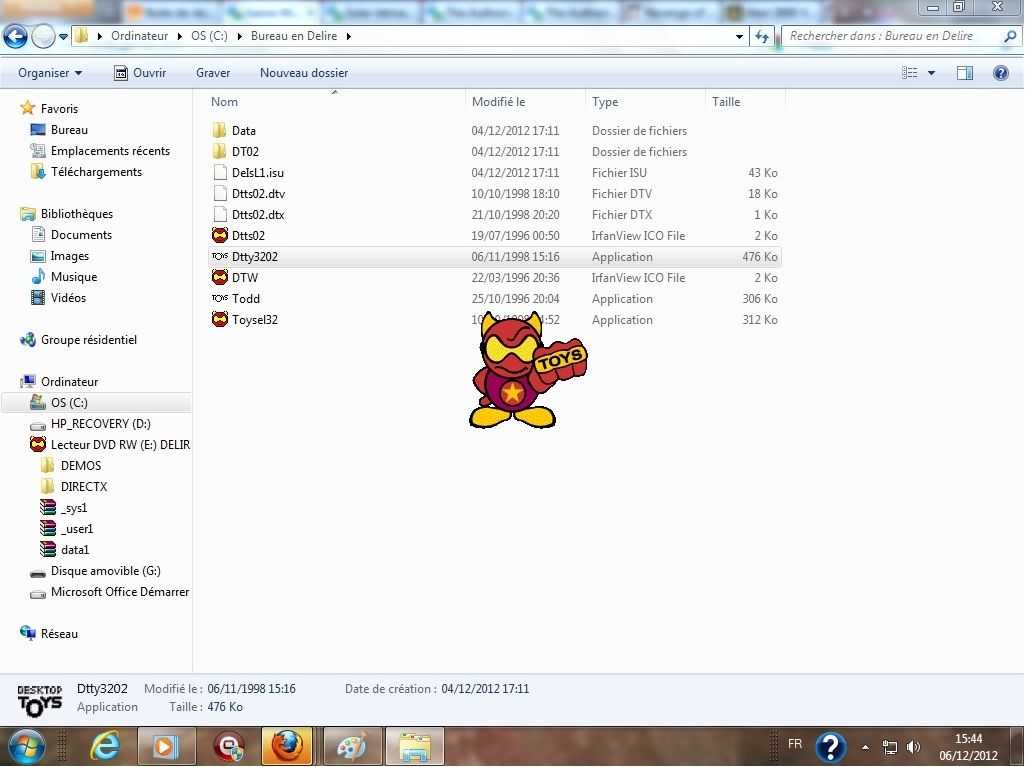Open the help question mark icon
Viewport: 1028px width, 767px height.
[x=1000, y=73]
